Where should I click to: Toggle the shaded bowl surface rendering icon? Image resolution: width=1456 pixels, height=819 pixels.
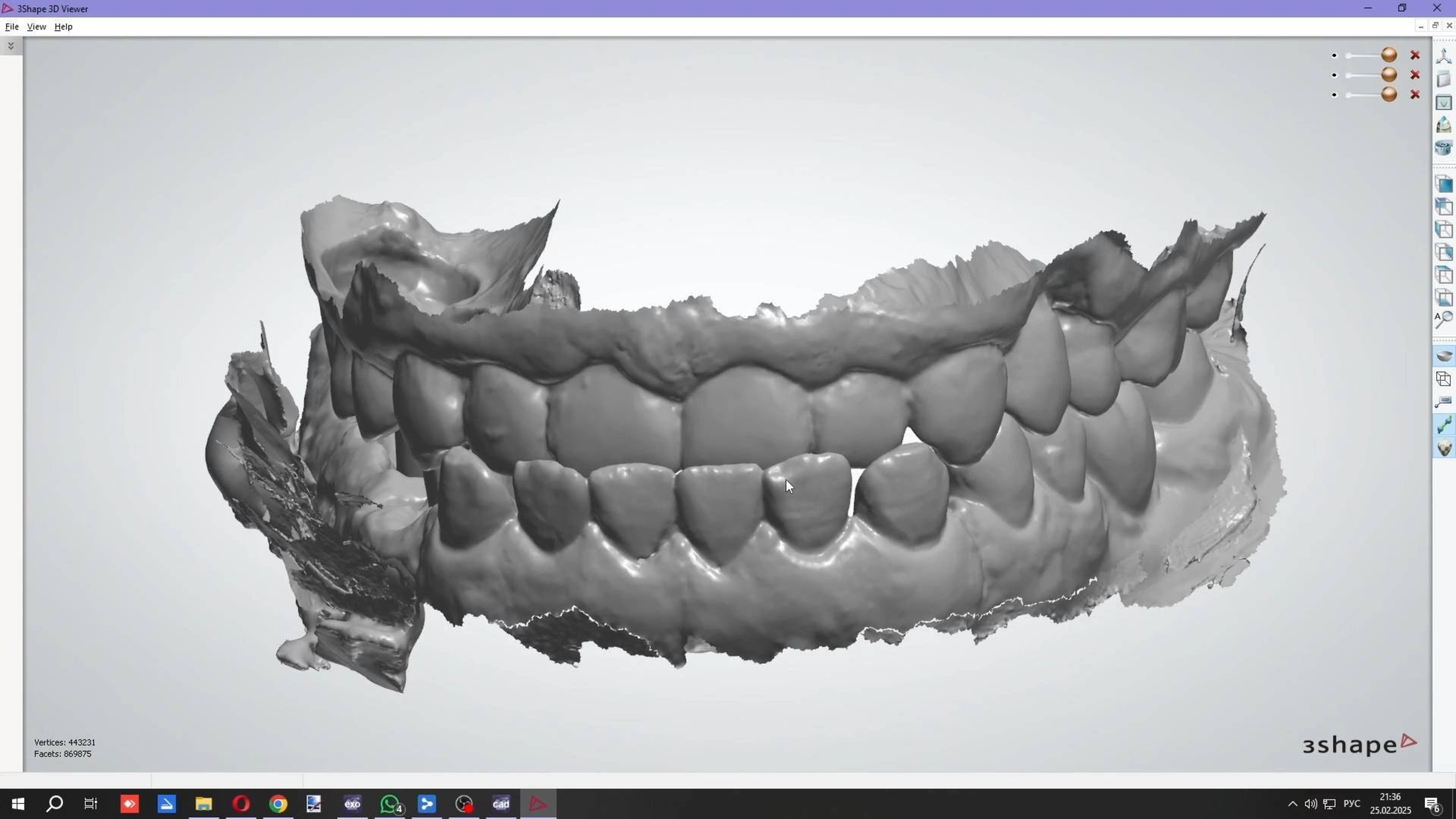pyautogui.click(x=1444, y=356)
